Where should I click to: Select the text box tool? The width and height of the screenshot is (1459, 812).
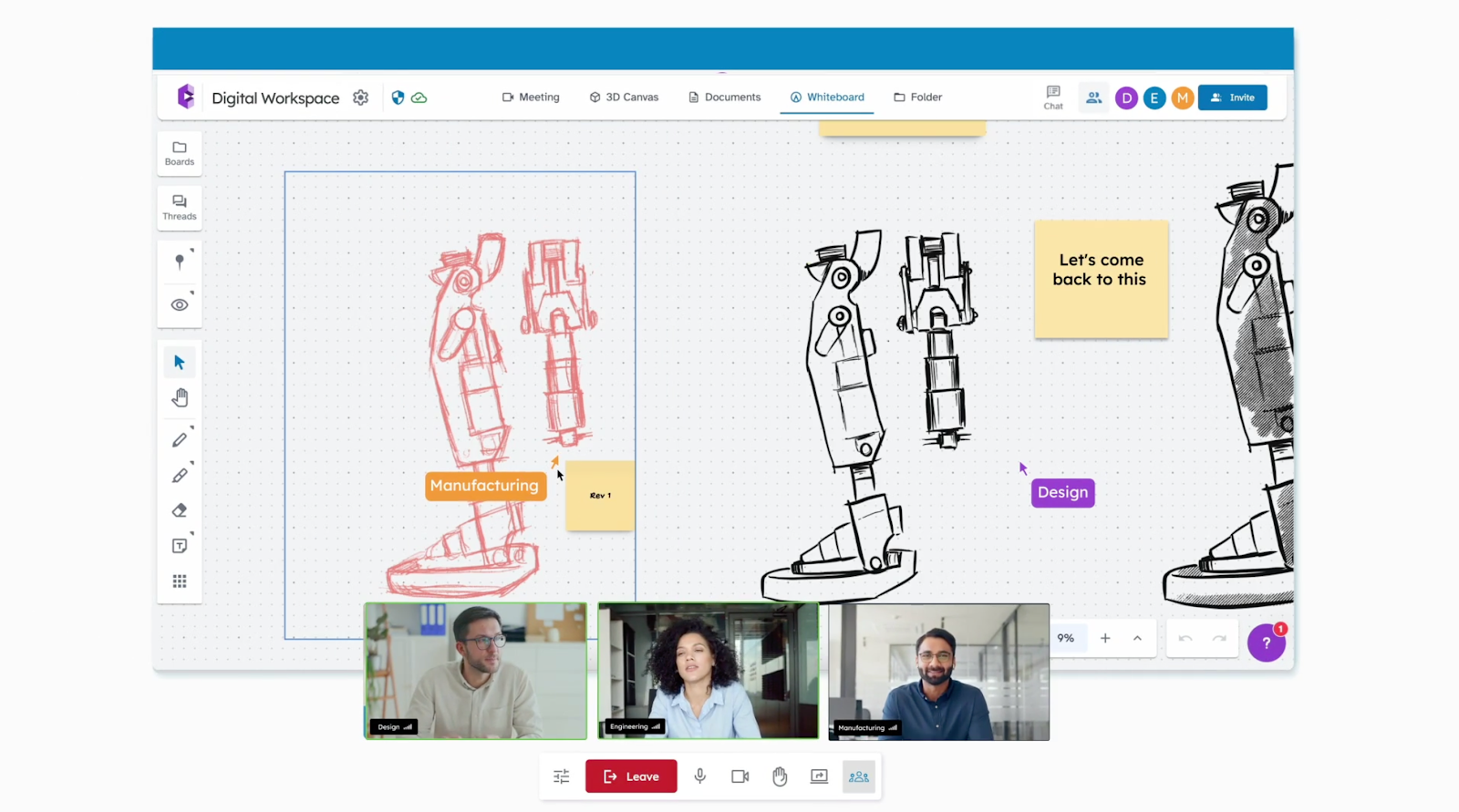pos(180,546)
